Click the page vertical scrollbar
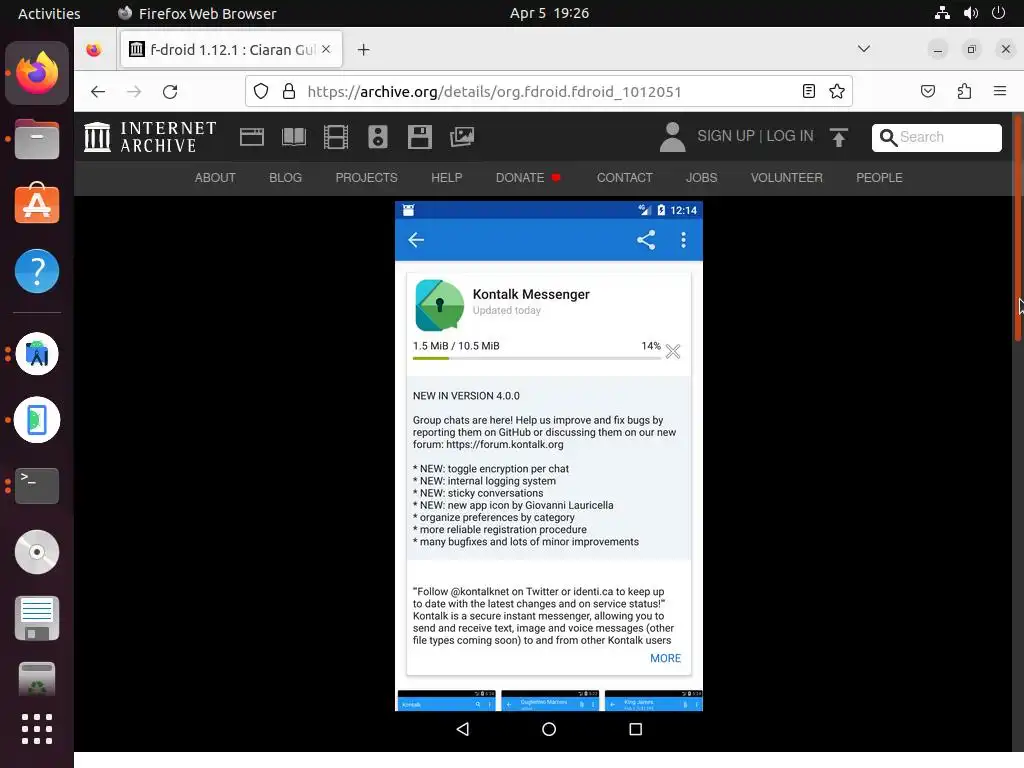The width and height of the screenshot is (1024, 768). (1017, 229)
